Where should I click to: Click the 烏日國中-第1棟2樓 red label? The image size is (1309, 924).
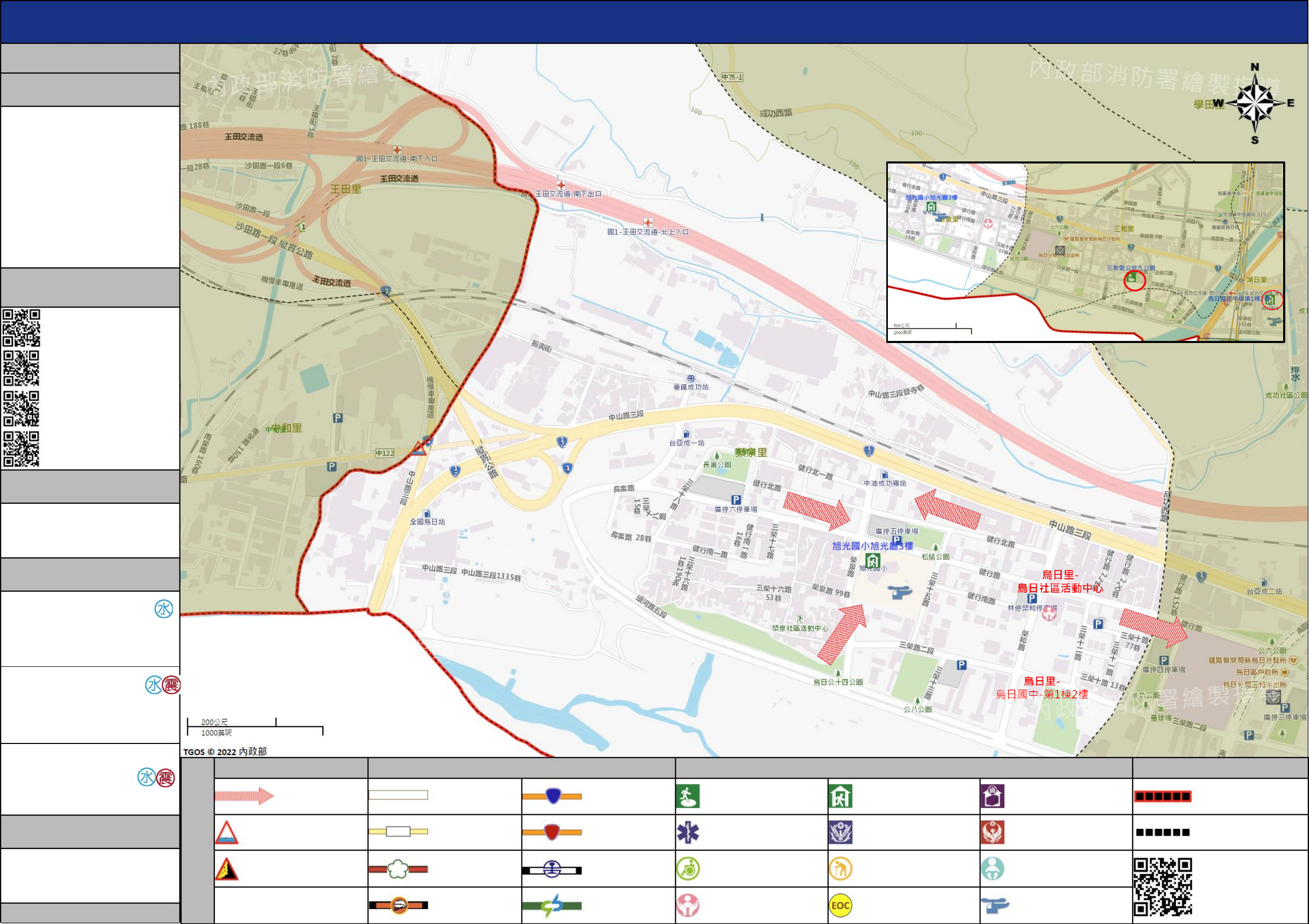1042,694
